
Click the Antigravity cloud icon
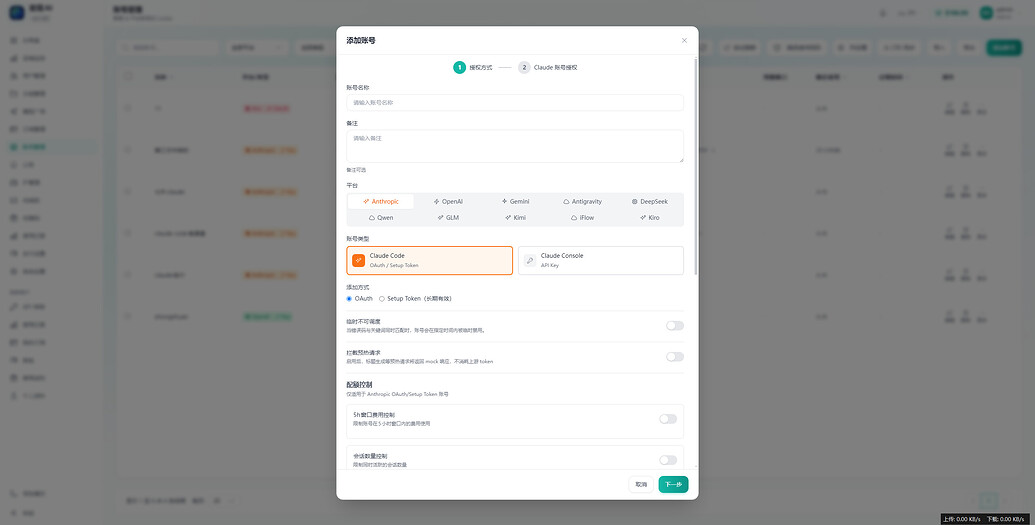pos(566,201)
